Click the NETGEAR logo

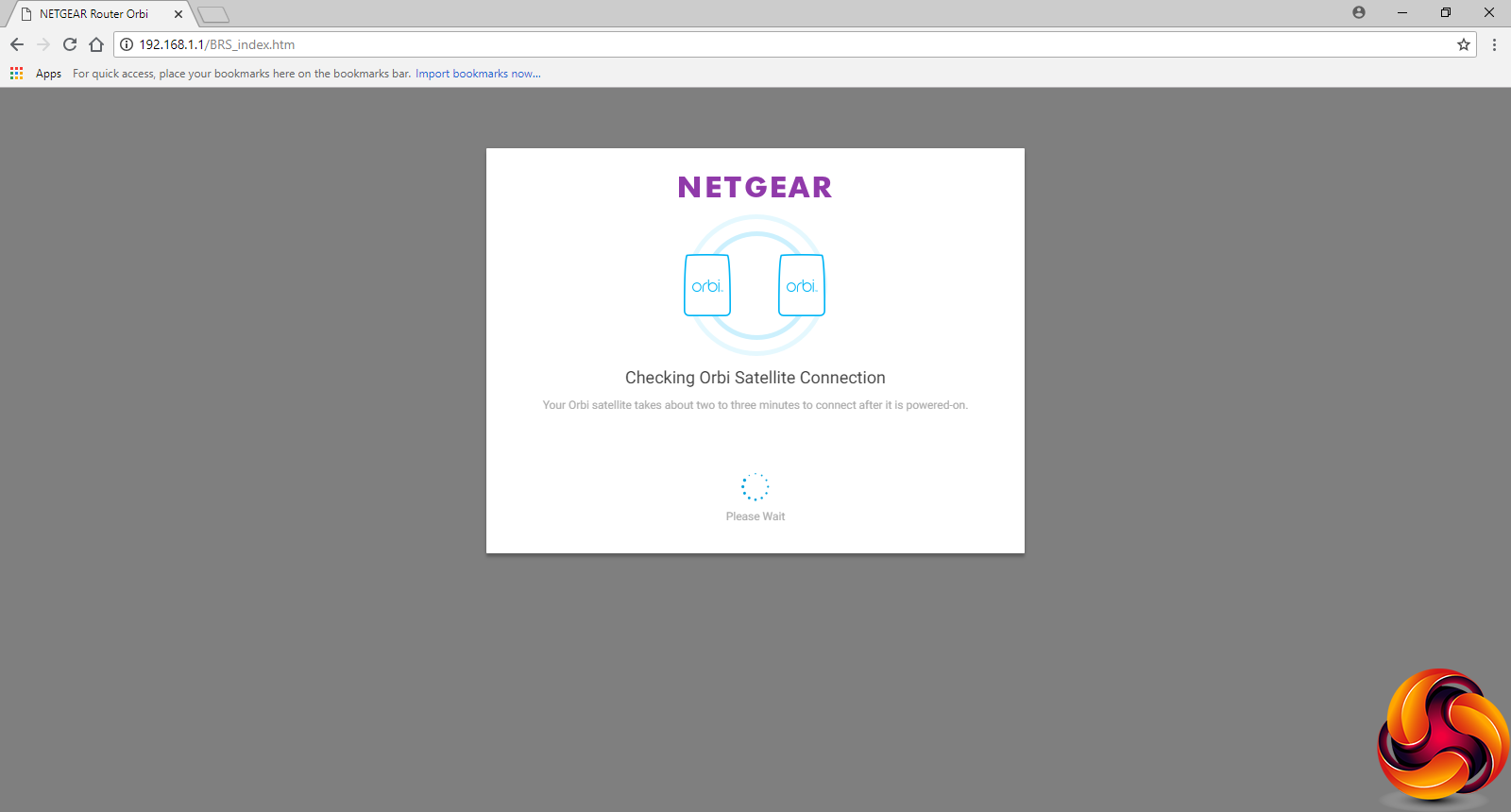coord(755,187)
